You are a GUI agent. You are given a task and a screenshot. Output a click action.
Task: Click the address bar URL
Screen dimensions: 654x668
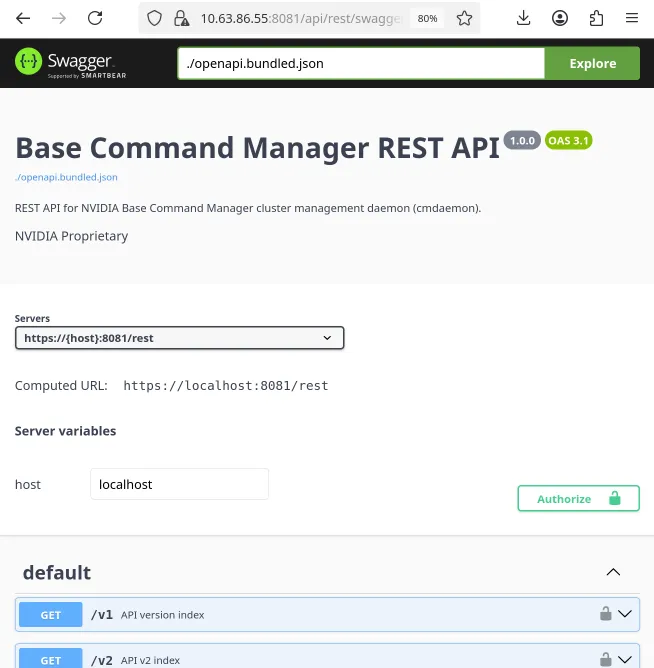[301, 18]
